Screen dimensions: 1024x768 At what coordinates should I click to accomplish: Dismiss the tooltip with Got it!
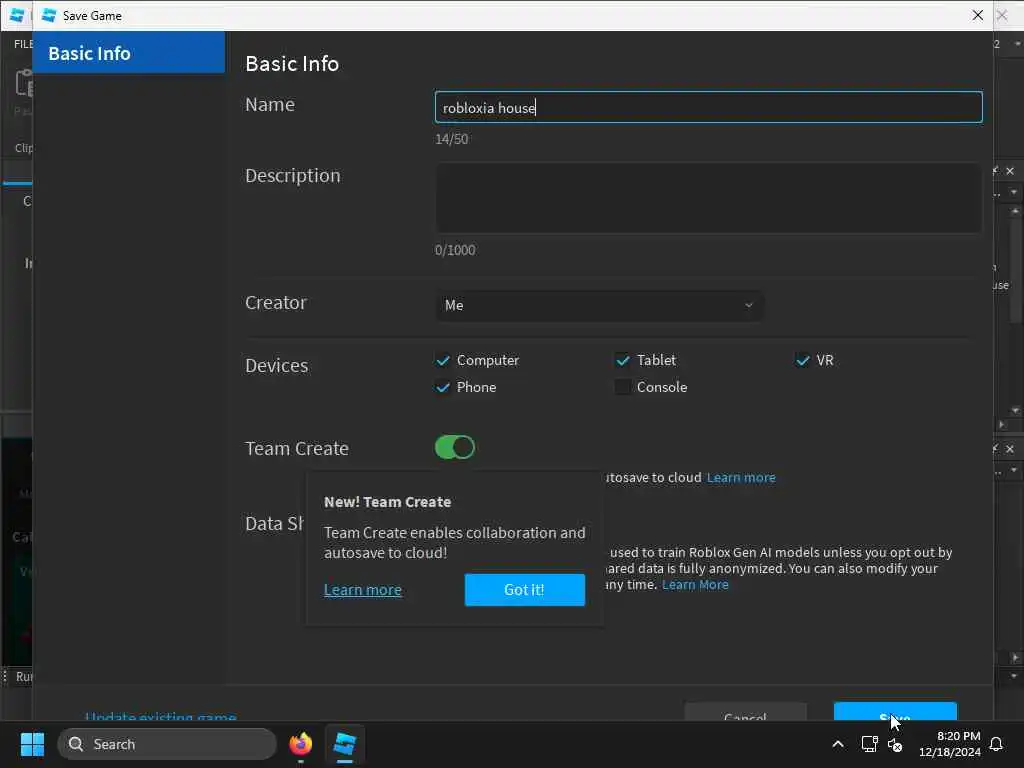(524, 590)
